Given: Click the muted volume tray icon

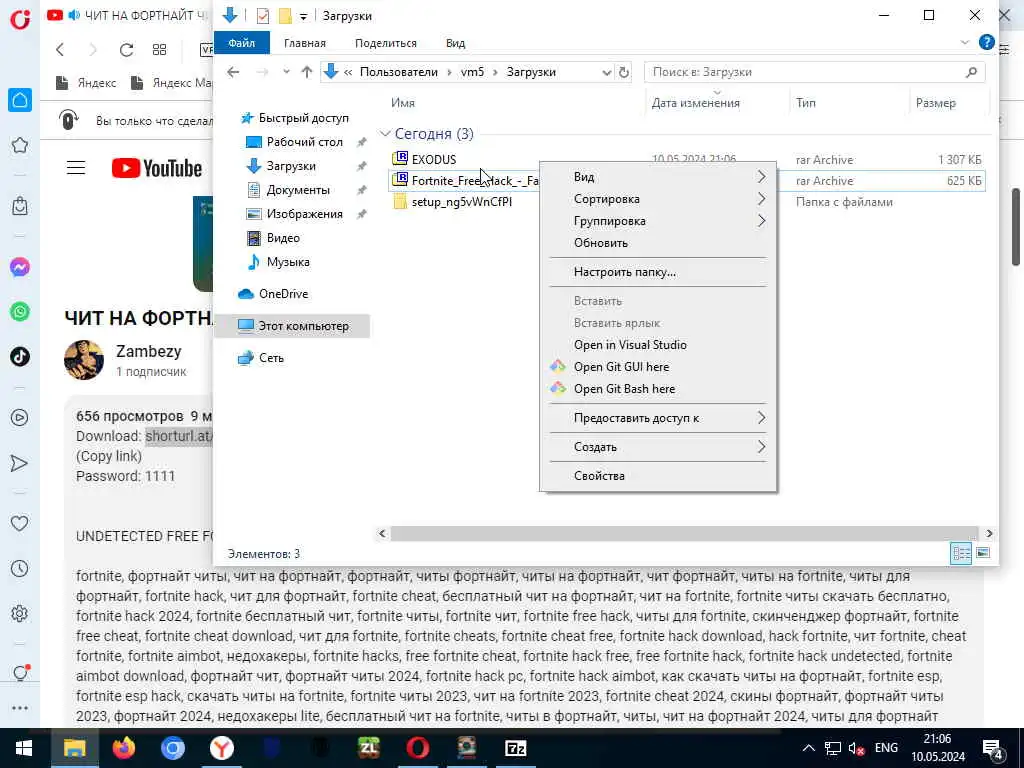Looking at the screenshot, I should (856, 748).
